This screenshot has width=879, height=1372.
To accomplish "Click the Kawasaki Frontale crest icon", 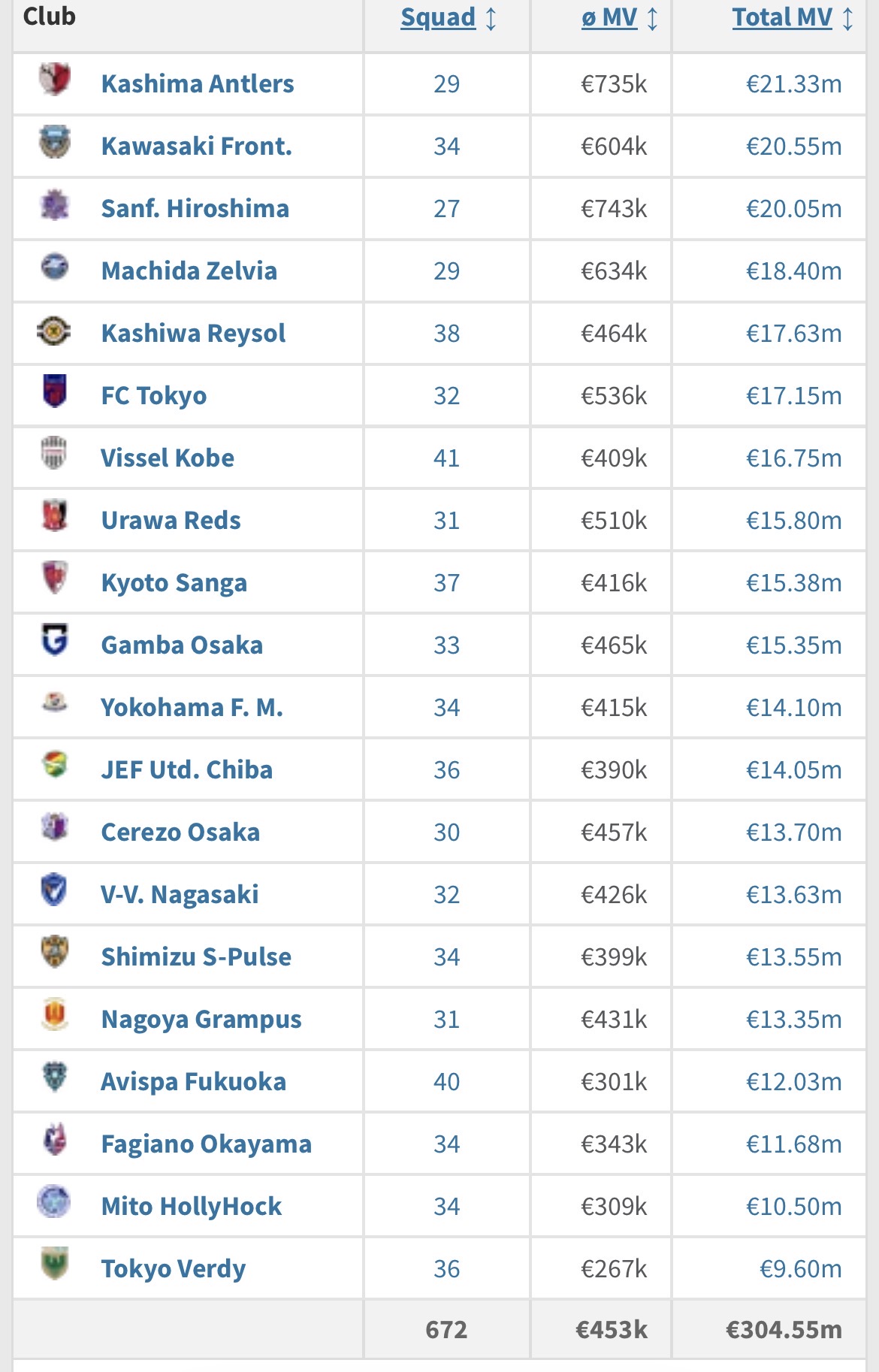I will [54, 142].
